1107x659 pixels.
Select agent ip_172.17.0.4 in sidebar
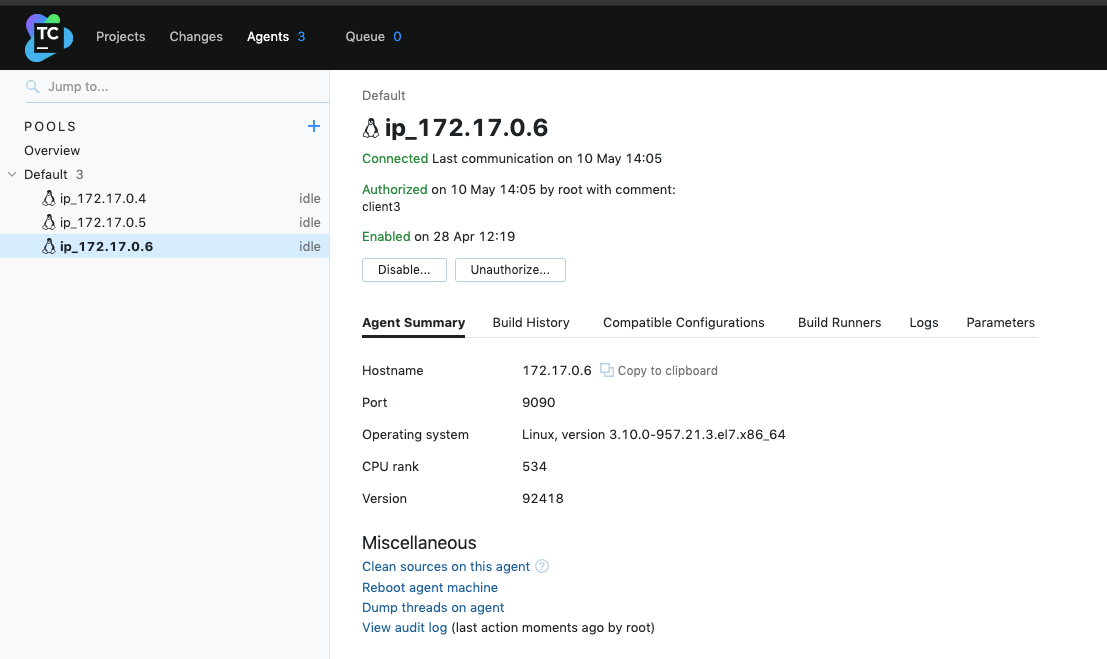(x=103, y=198)
